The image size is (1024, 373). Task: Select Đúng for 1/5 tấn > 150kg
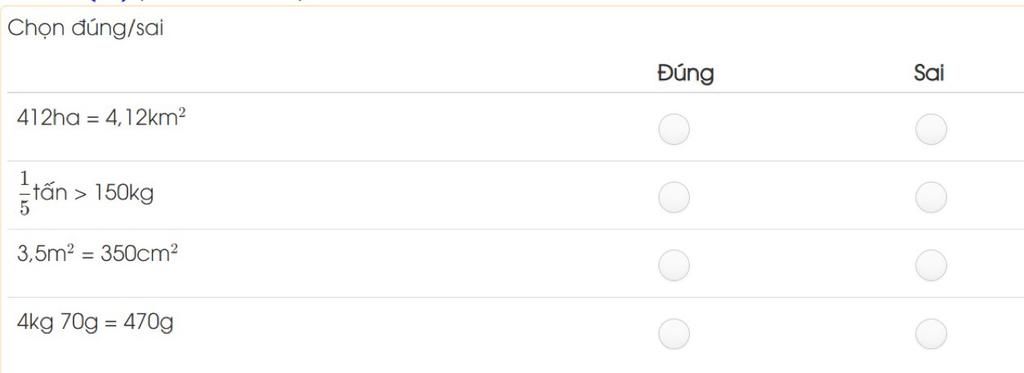tap(674, 197)
